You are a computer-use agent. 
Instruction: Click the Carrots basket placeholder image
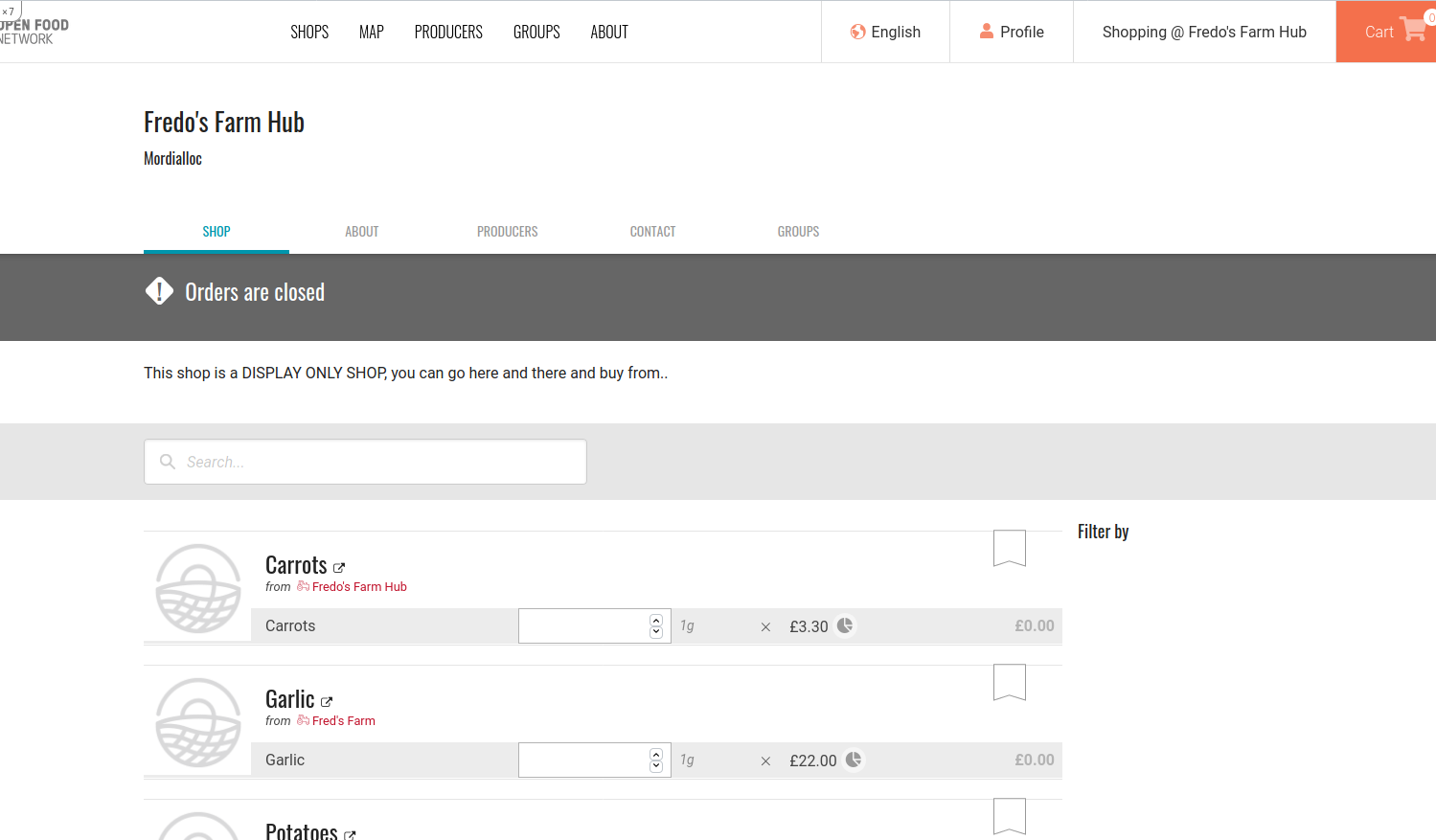[198, 588]
